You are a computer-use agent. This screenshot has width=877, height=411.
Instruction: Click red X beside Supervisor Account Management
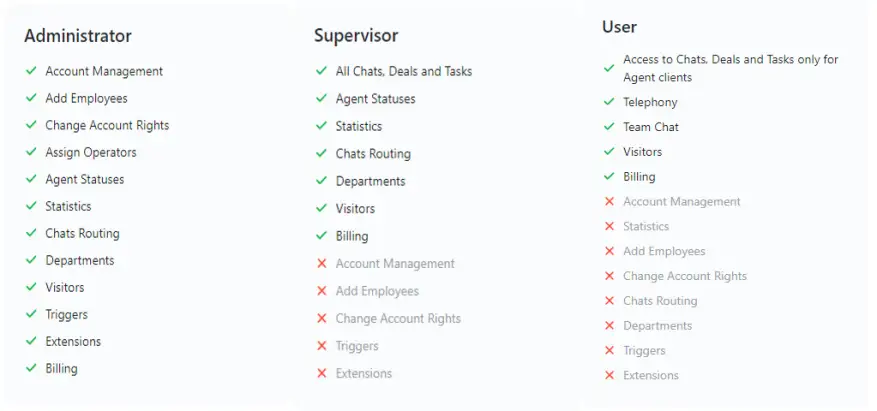pyautogui.click(x=322, y=263)
